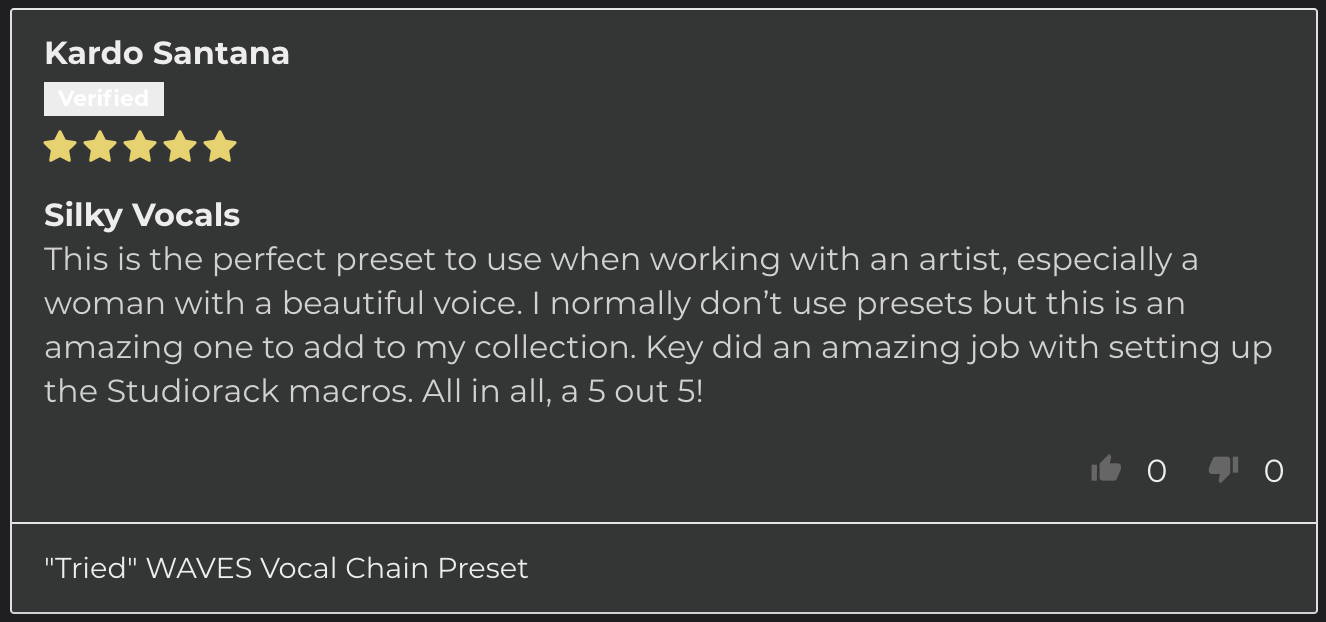This screenshot has width=1326, height=622.
Task: Click the Silky Vocals review title
Action: (142, 215)
